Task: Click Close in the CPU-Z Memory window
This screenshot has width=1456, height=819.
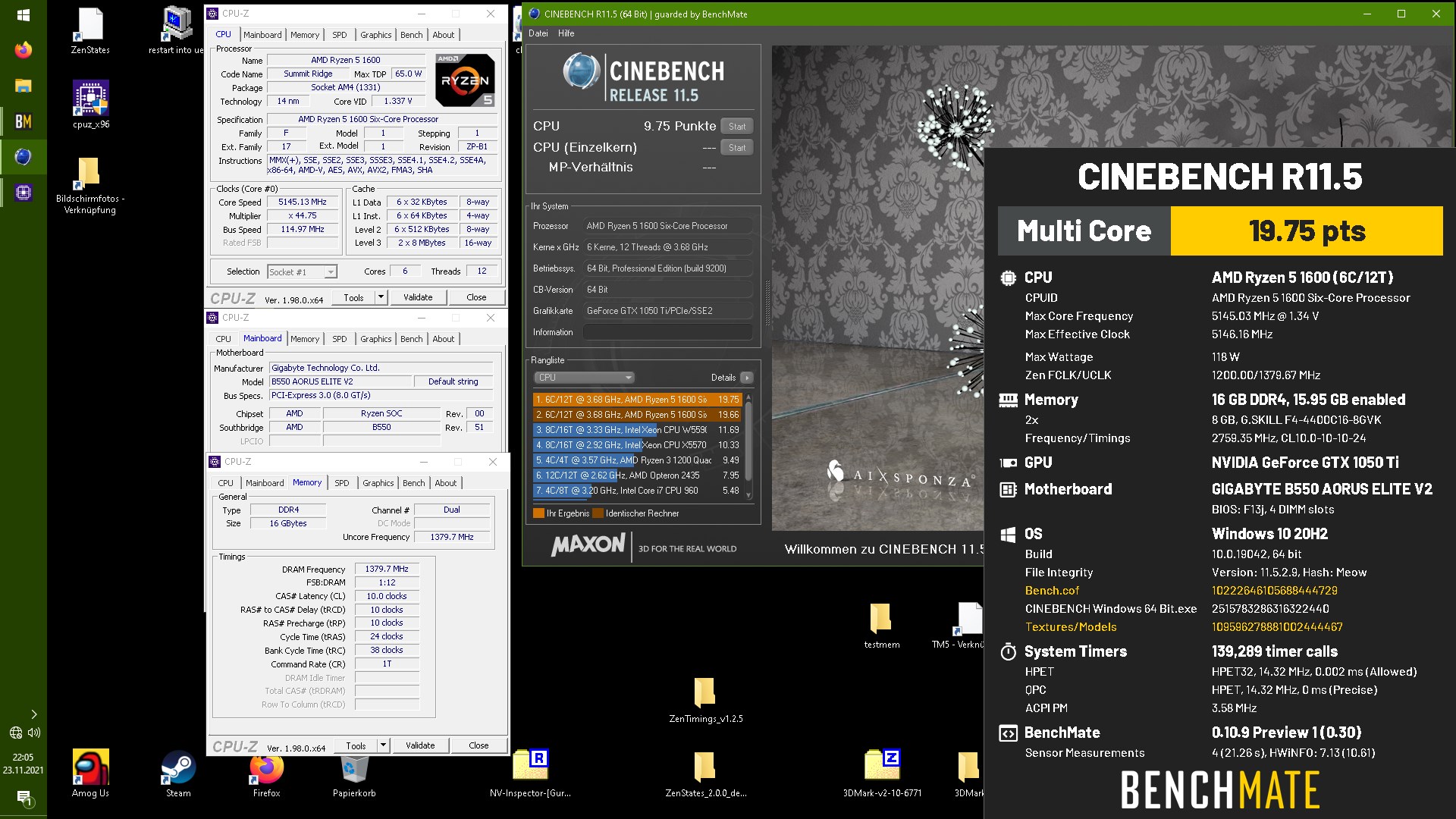Action: pos(479,745)
